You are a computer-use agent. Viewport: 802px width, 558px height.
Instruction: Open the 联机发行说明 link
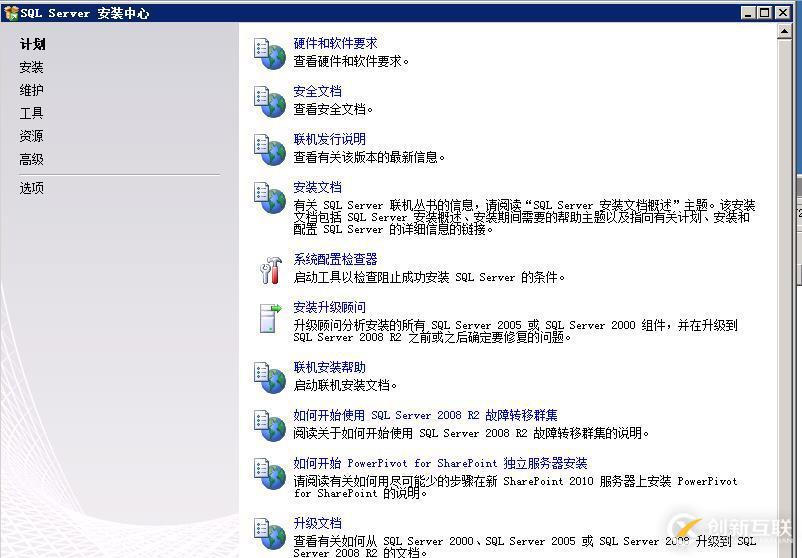(329, 139)
